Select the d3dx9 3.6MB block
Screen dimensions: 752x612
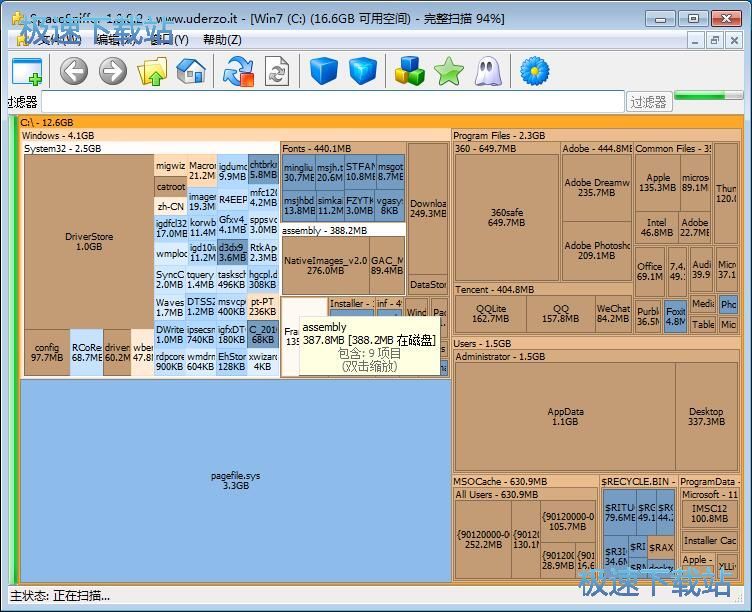(x=232, y=252)
